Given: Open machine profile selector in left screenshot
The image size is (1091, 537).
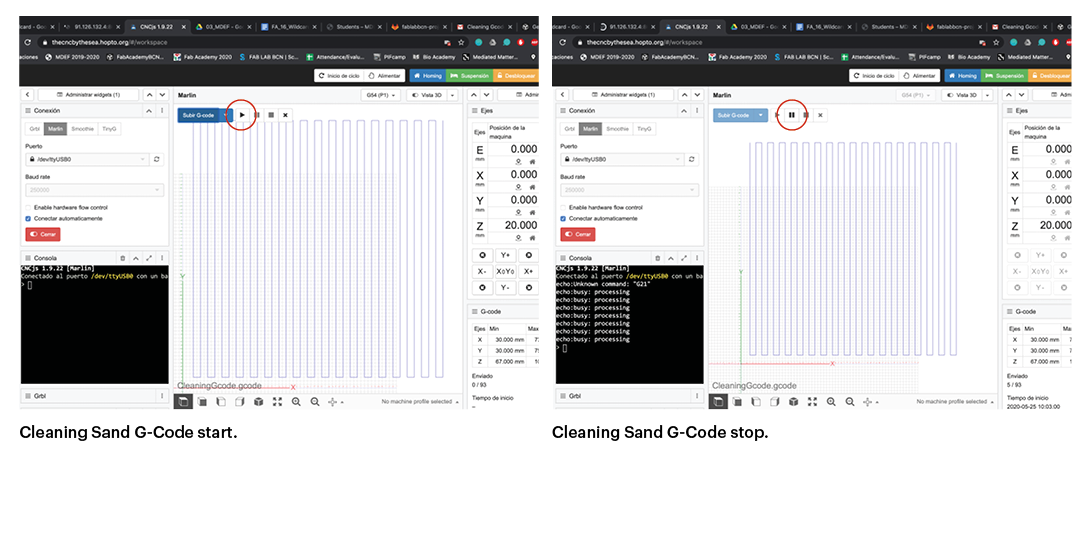Looking at the screenshot, I should tap(420, 401).
